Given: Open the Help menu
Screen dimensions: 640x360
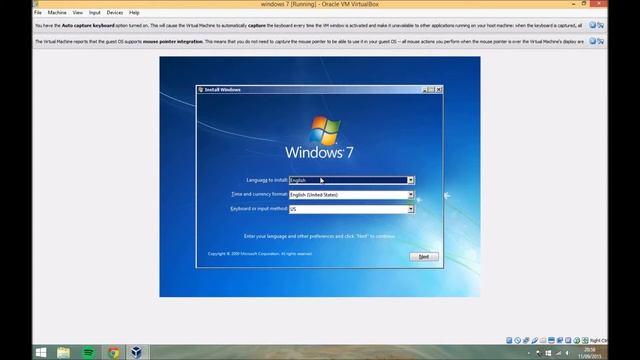Looking at the screenshot, I should coord(134,13).
